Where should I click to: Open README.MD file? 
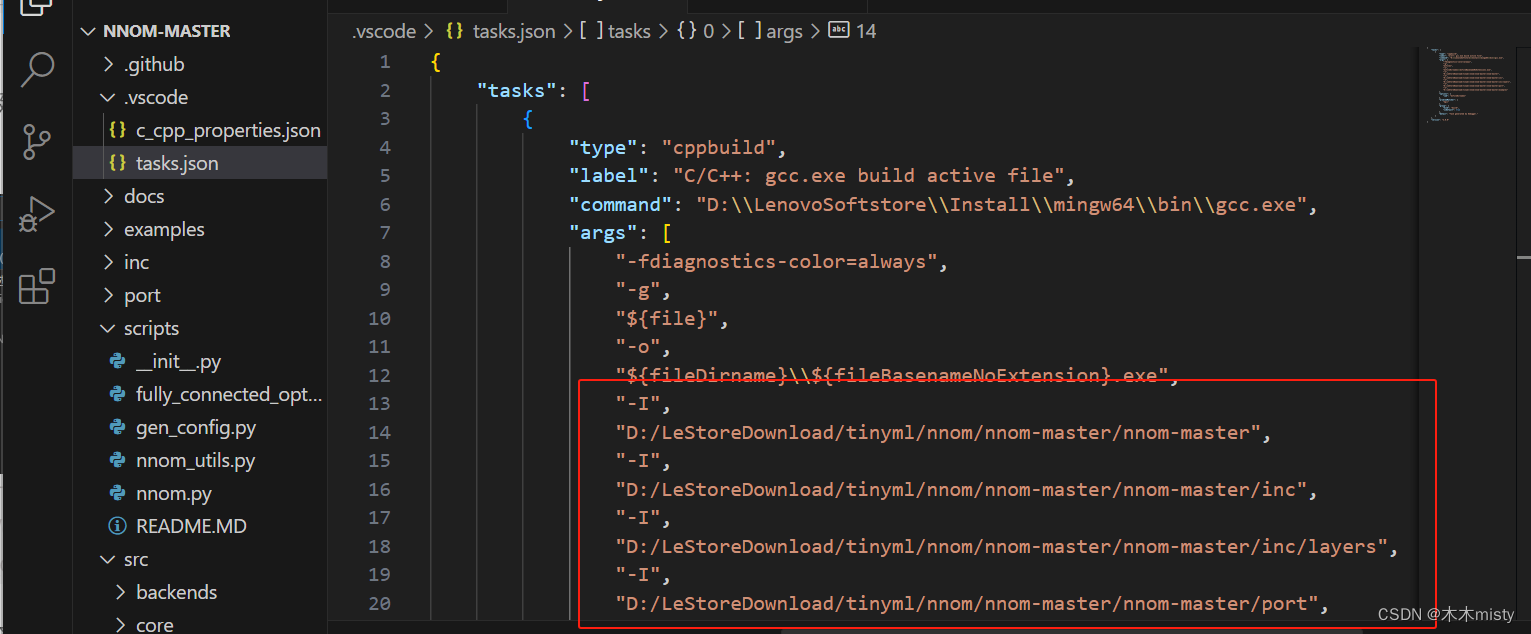pyautogui.click(x=191, y=526)
